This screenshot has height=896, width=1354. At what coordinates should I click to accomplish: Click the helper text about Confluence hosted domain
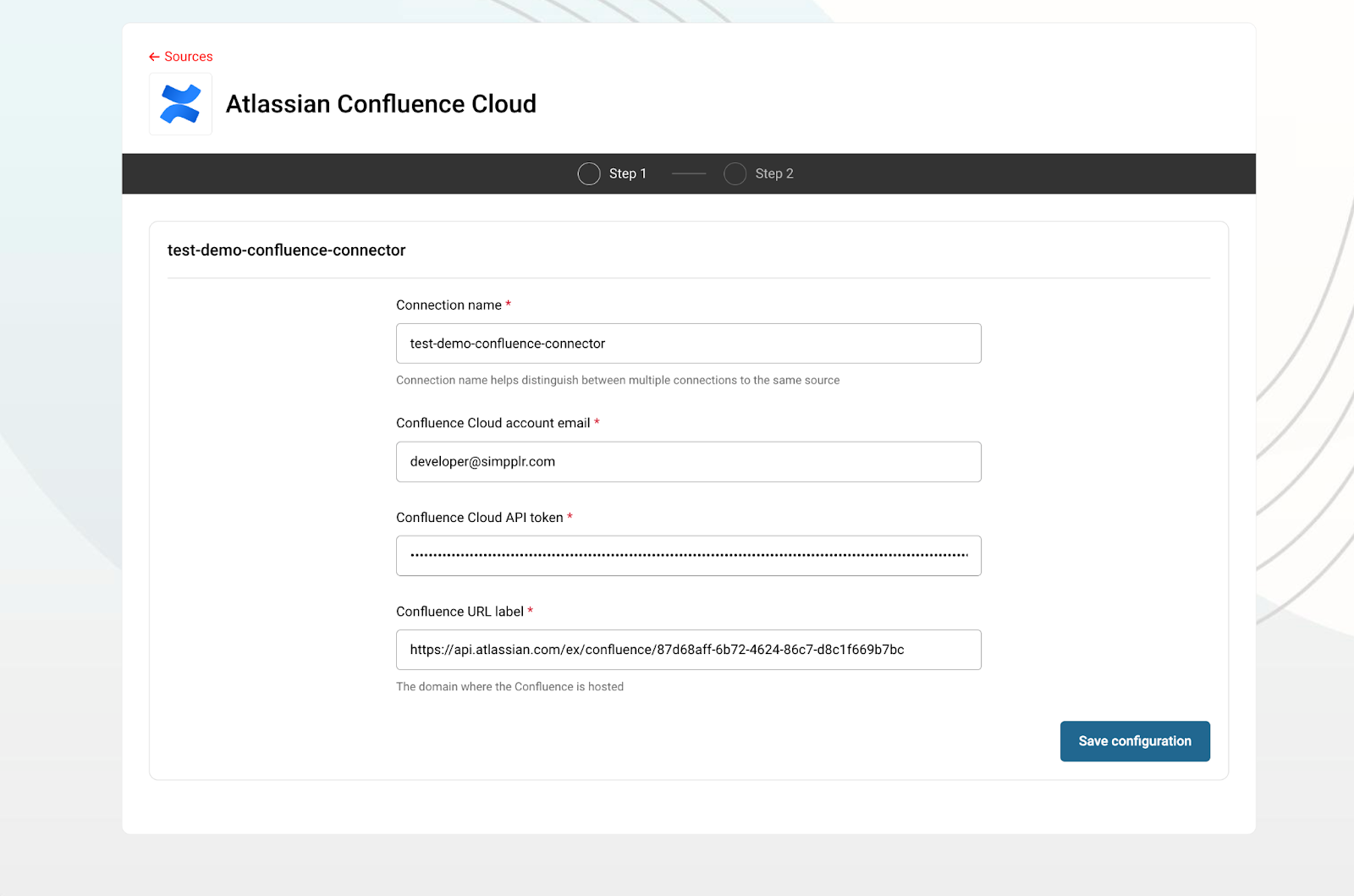(509, 687)
